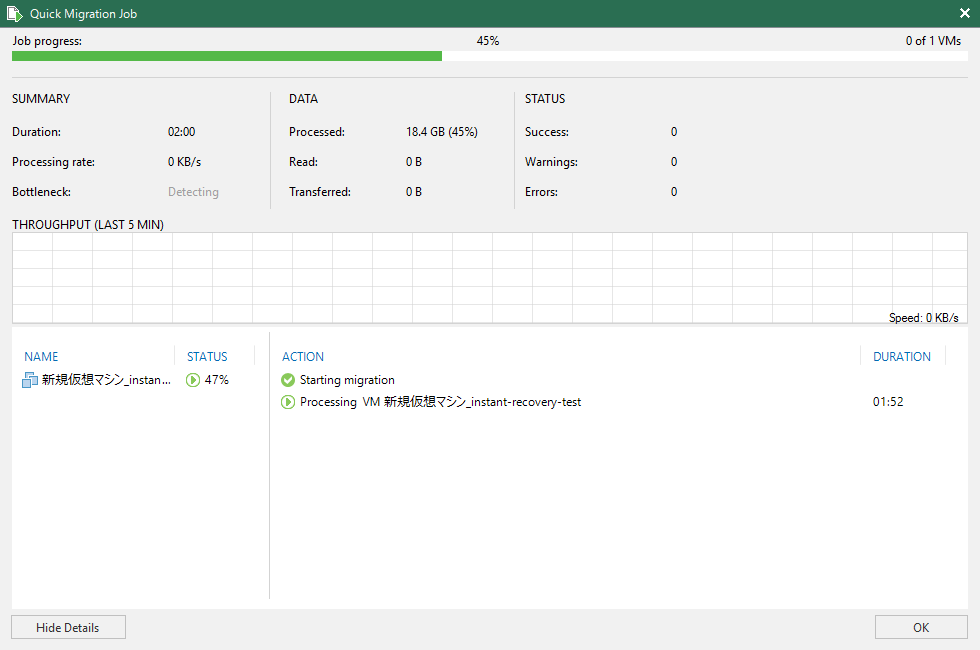Sort by the STATUS column header

207,356
